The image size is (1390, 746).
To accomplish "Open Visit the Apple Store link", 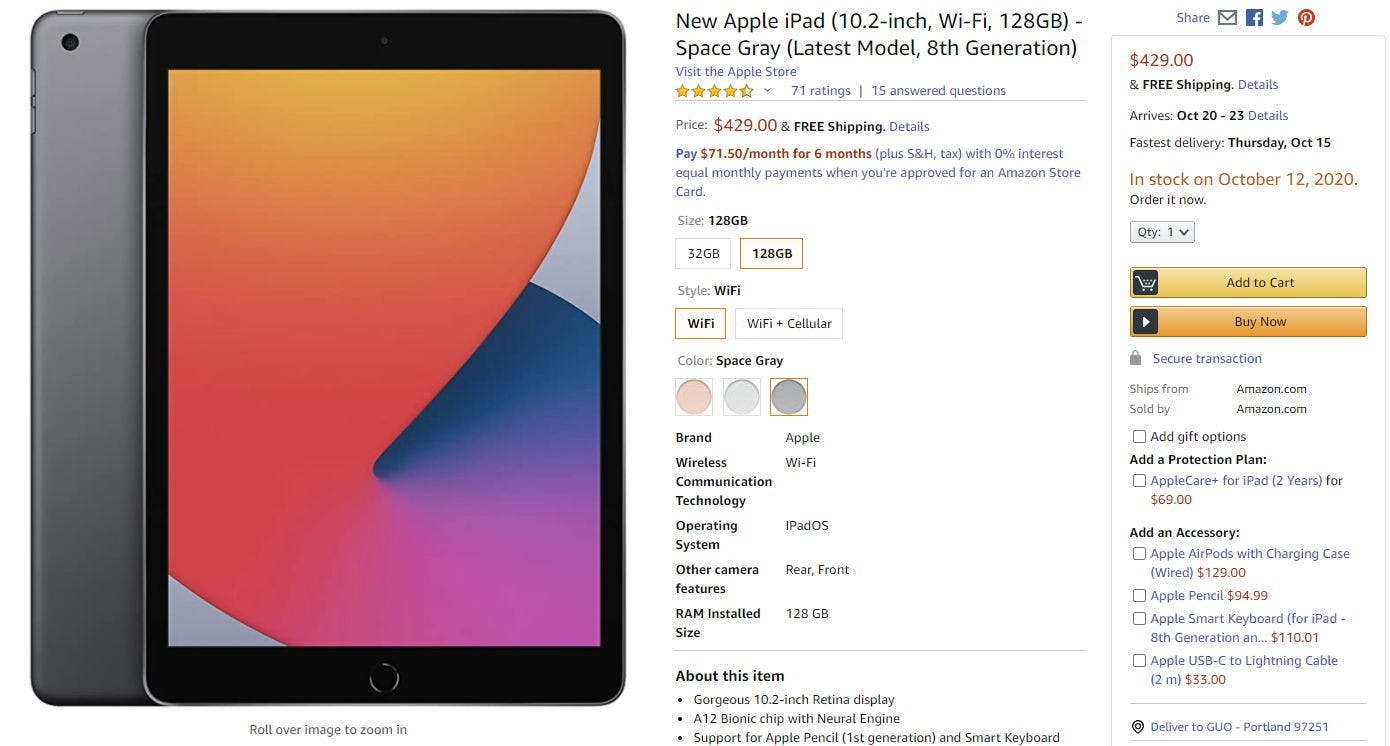I will coord(736,72).
